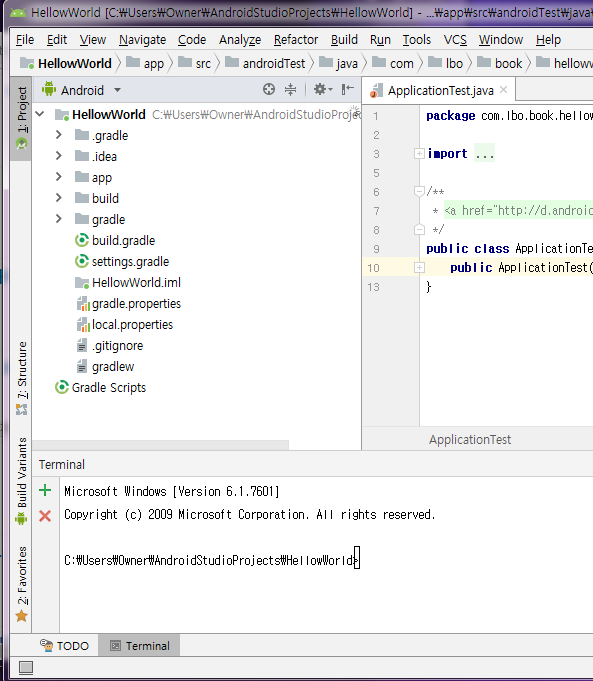593x681 pixels.
Task: Select local.properties in the tree
Action: coord(132,324)
